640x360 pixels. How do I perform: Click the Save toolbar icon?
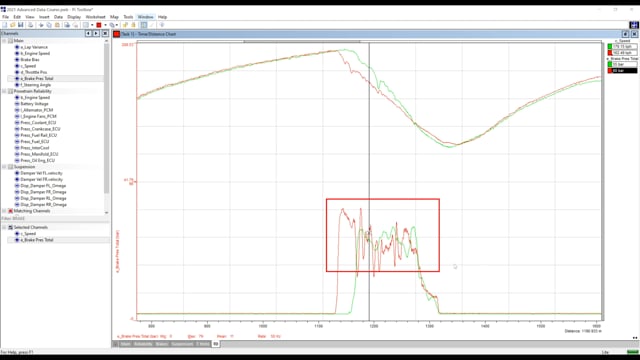pyautogui.click(x=20, y=25)
